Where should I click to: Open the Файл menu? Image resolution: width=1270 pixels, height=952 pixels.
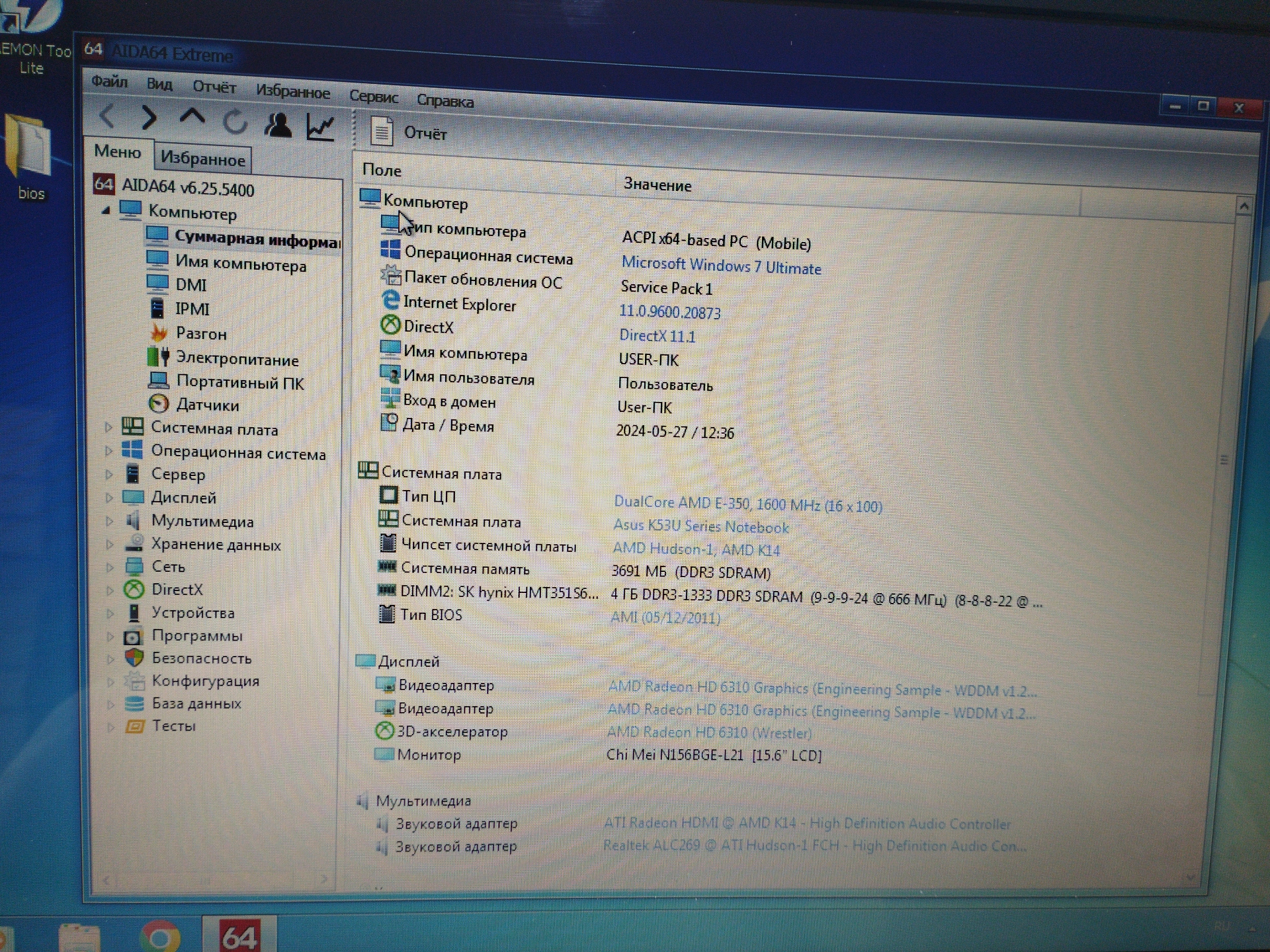click(x=109, y=81)
